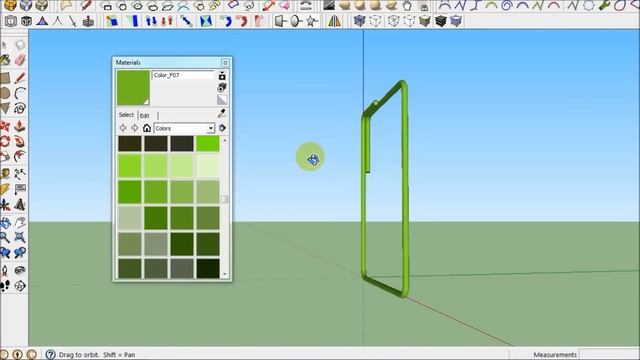Activate the Axes tool
The height and width of the screenshot is (360, 640).
[x=5, y=205]
